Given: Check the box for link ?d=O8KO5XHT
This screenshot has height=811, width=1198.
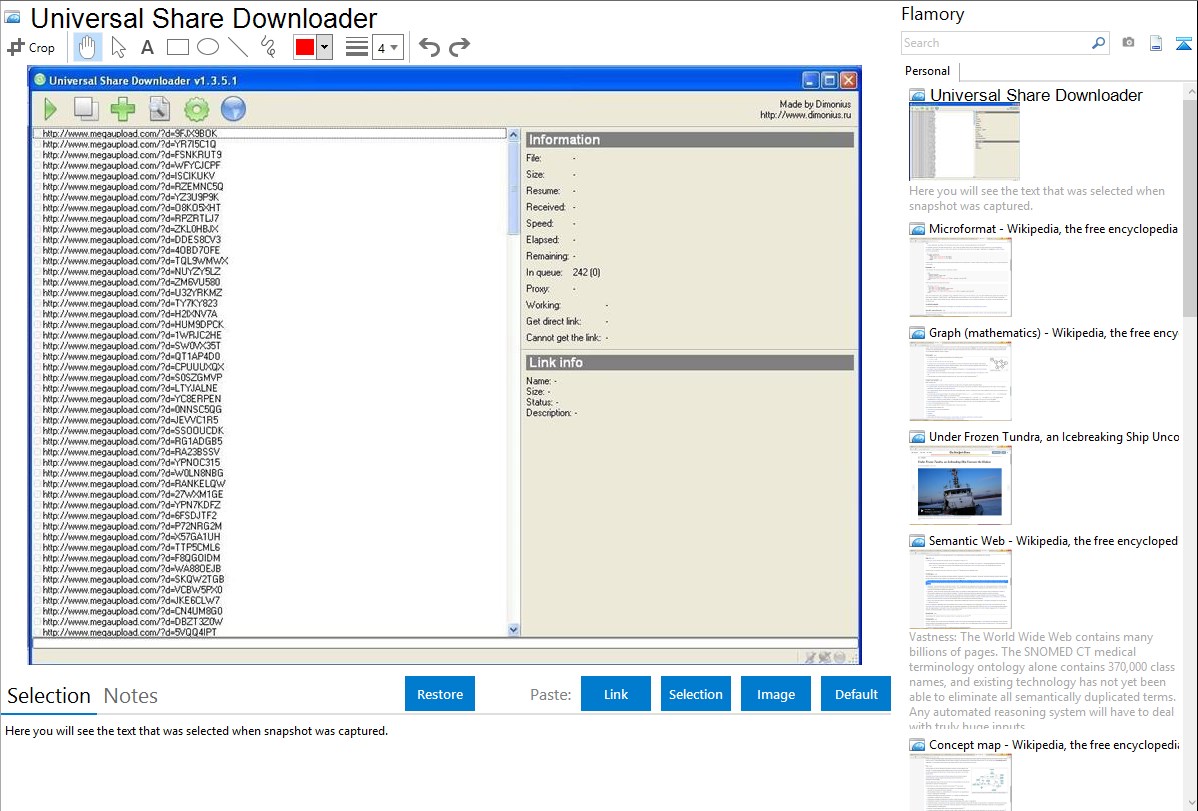Looking at the screenshot, I should (37, 208).
